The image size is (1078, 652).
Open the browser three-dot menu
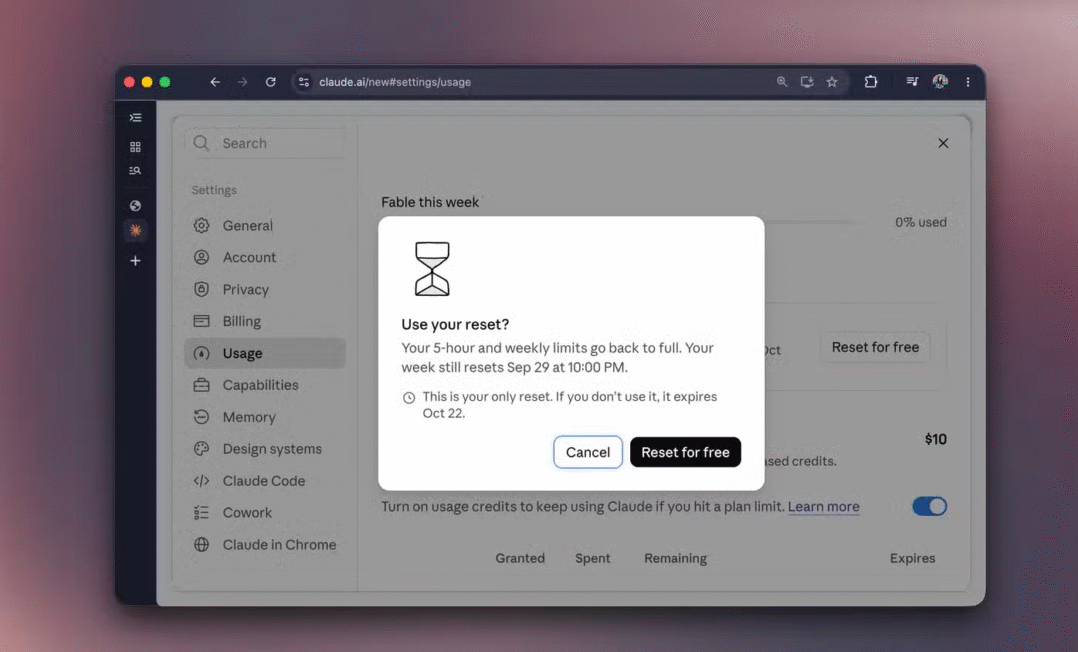pyautogui.click(x=968, y=82)
